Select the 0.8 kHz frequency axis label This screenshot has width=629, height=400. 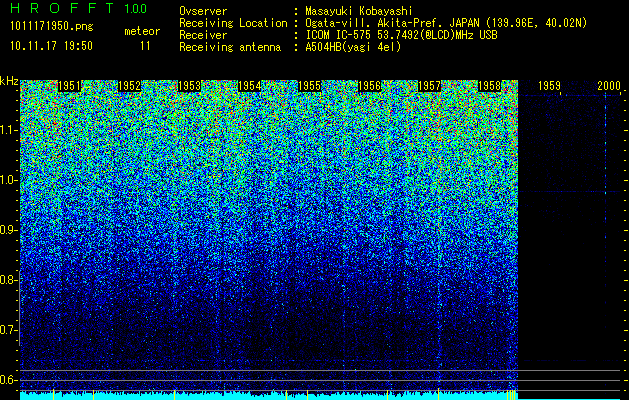9,280
